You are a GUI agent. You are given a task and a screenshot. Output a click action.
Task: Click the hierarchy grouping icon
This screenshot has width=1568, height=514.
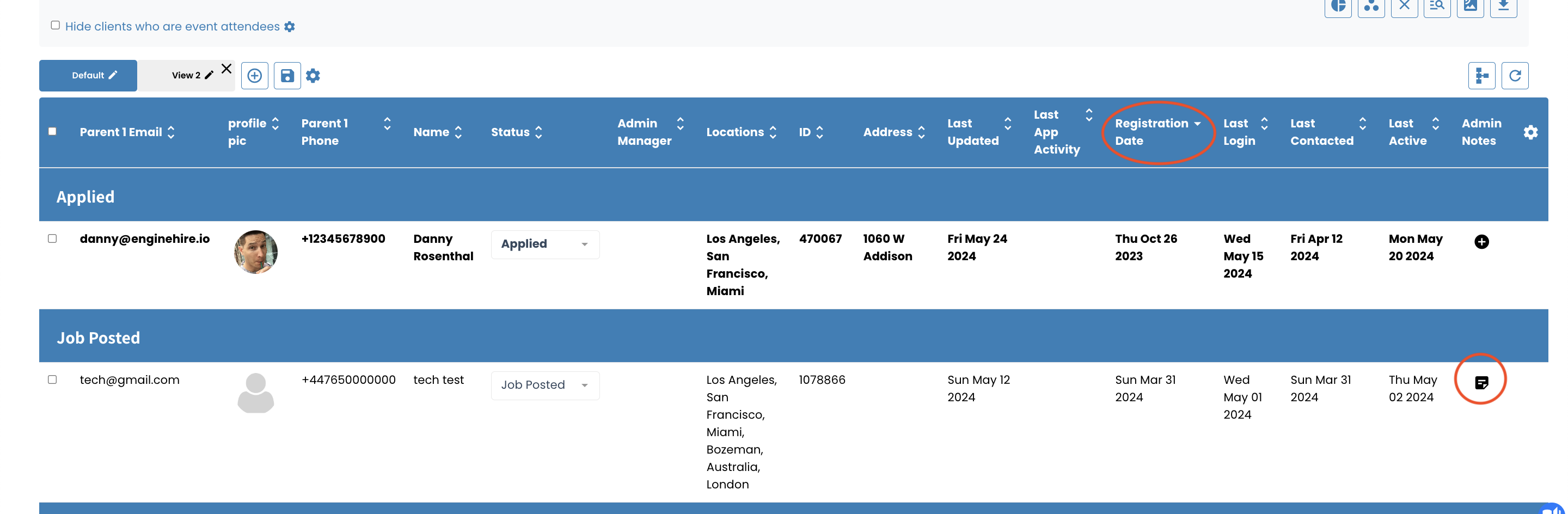[x=1481, y=76]
